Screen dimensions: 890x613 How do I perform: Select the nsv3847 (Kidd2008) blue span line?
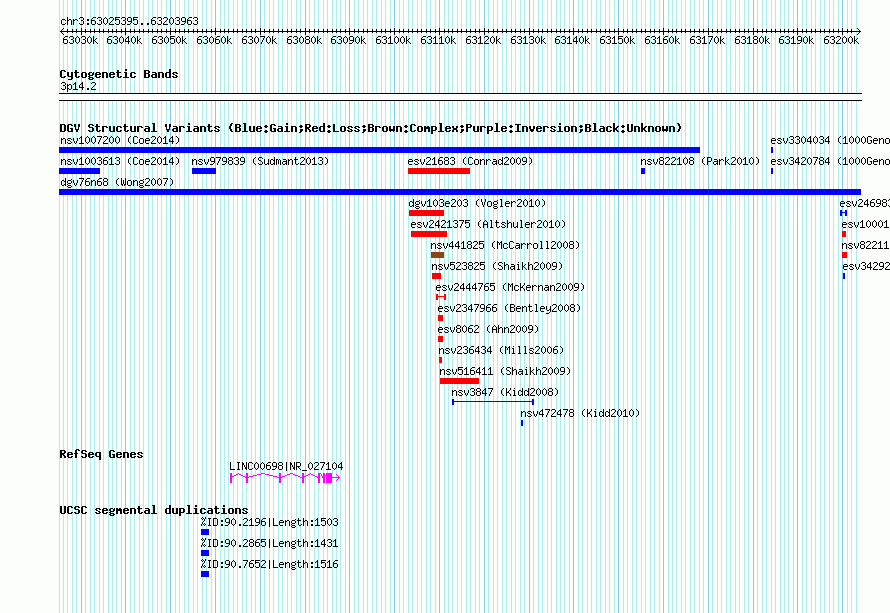click(493, 402)
